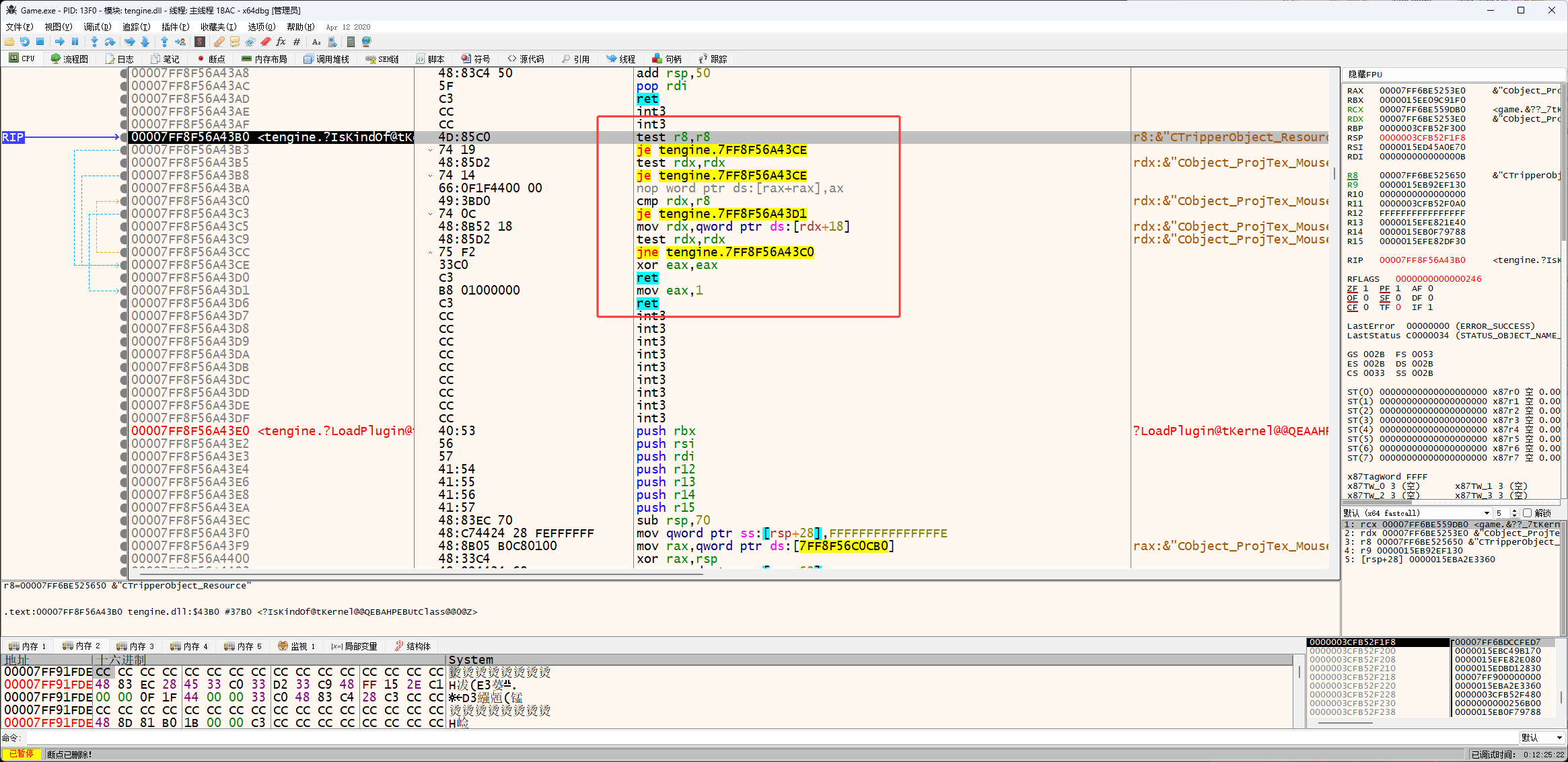
Task: Click the Scylla S plugin icon
Action: [200, 42]
